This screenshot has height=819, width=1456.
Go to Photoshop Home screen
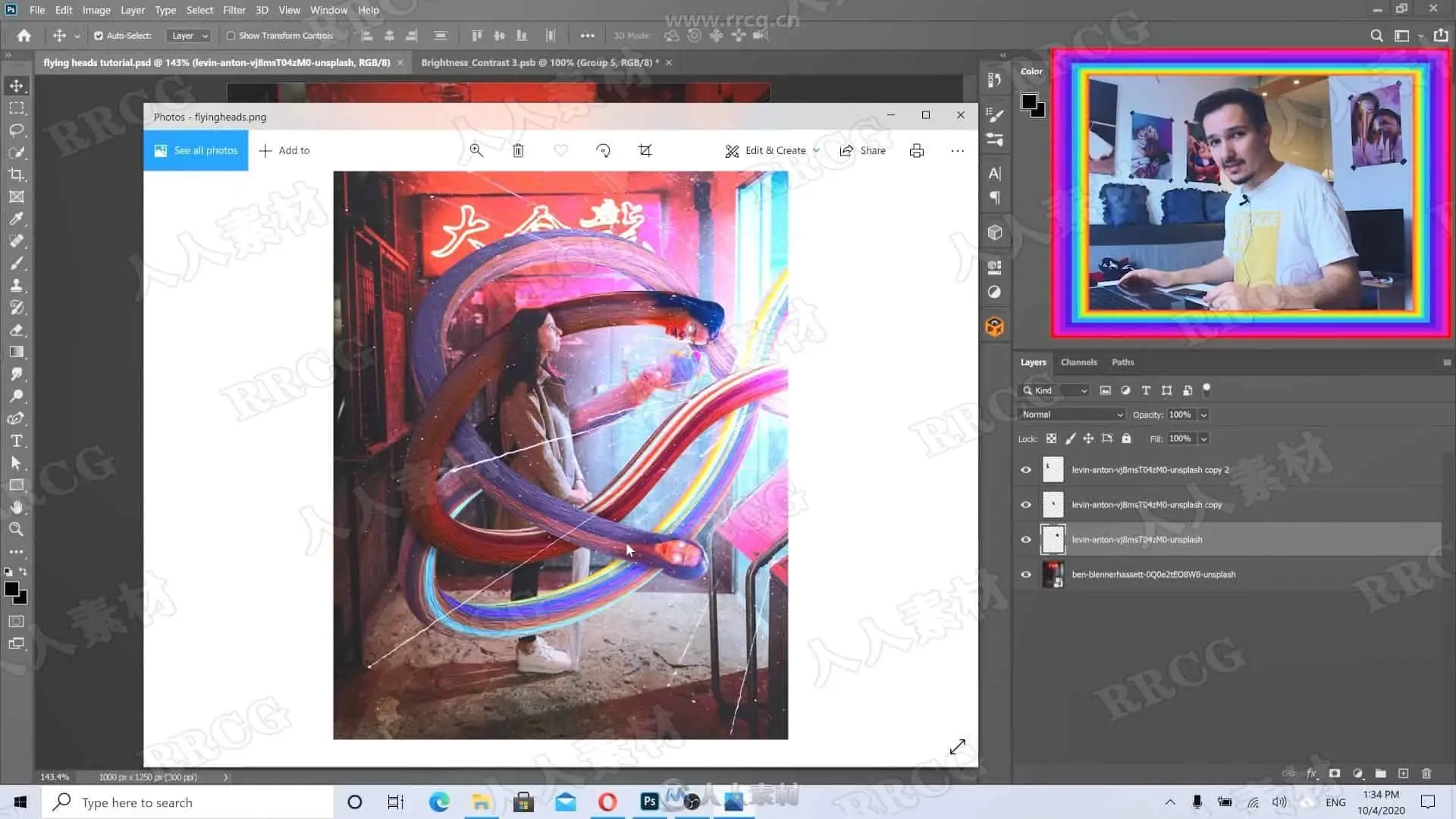point(24,36)
